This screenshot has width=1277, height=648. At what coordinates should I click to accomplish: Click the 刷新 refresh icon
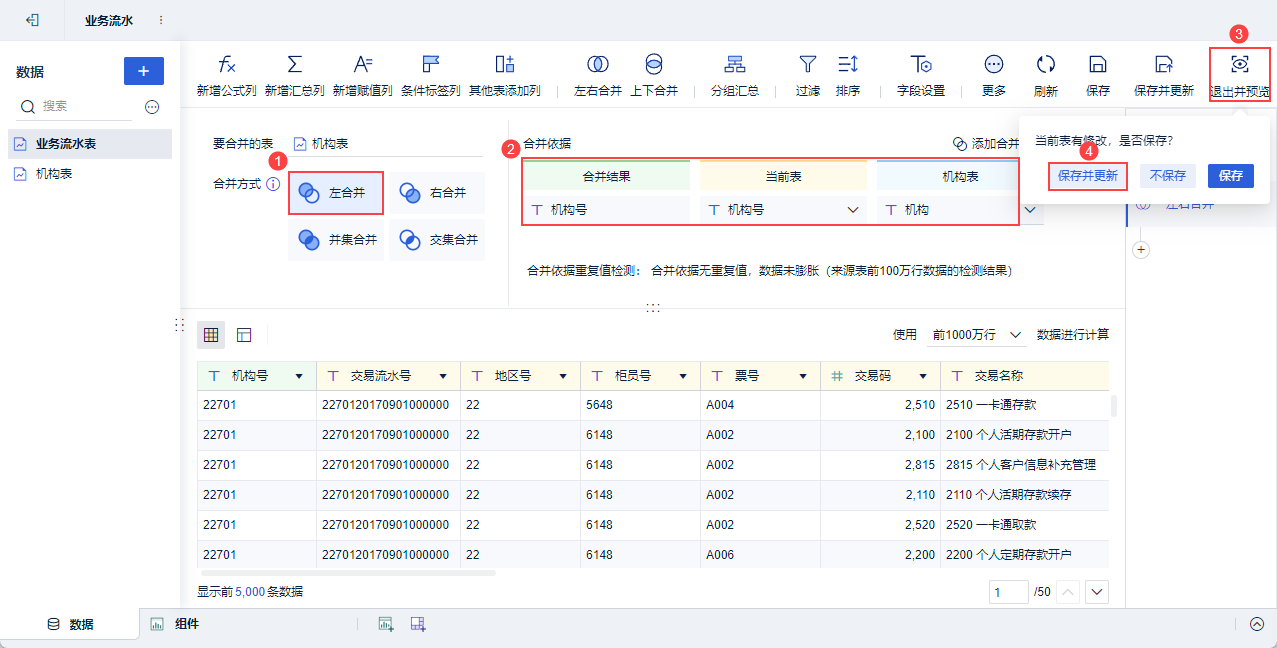tap(1046, 65)
